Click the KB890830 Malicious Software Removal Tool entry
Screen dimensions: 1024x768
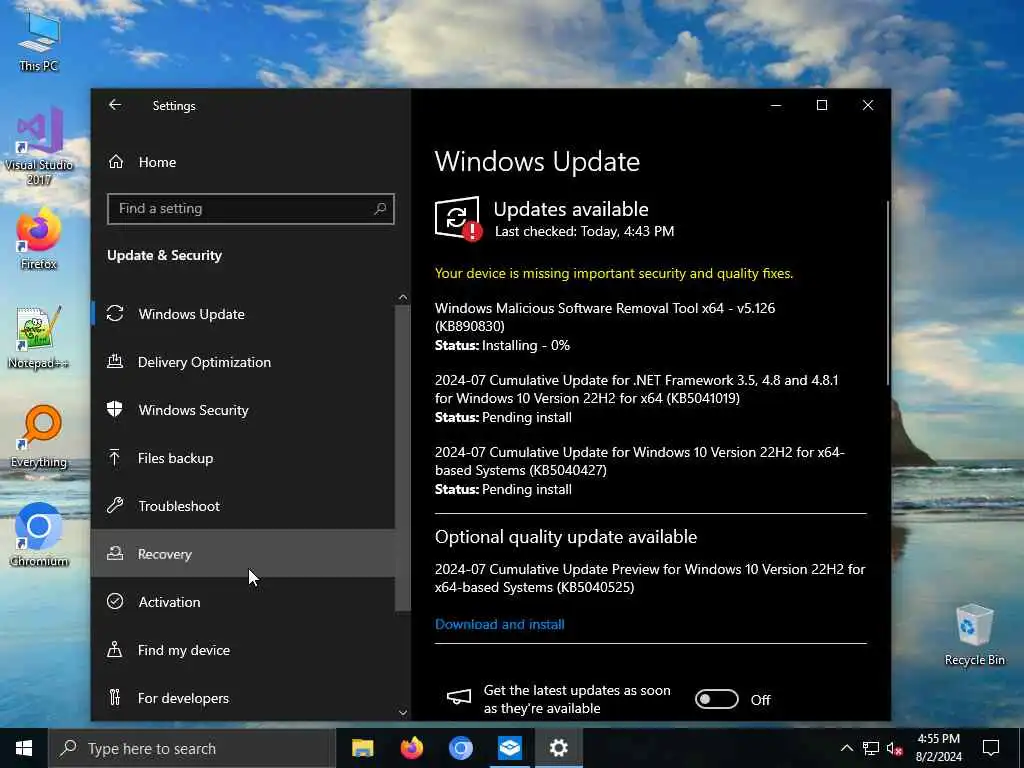(605, 327)
